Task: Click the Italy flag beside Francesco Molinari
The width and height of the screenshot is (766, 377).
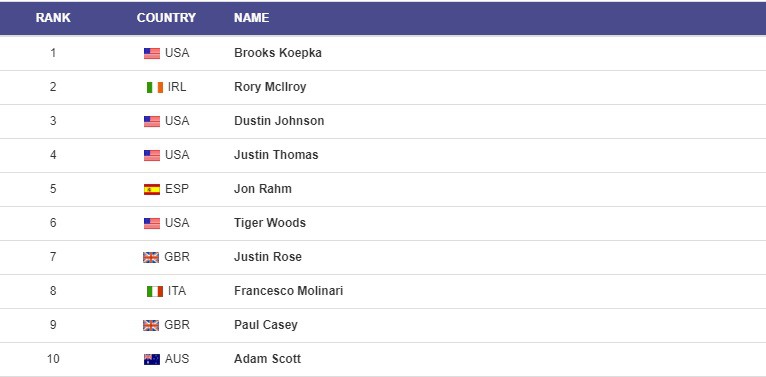Action: pyautogui.click(x=154, y=292)
